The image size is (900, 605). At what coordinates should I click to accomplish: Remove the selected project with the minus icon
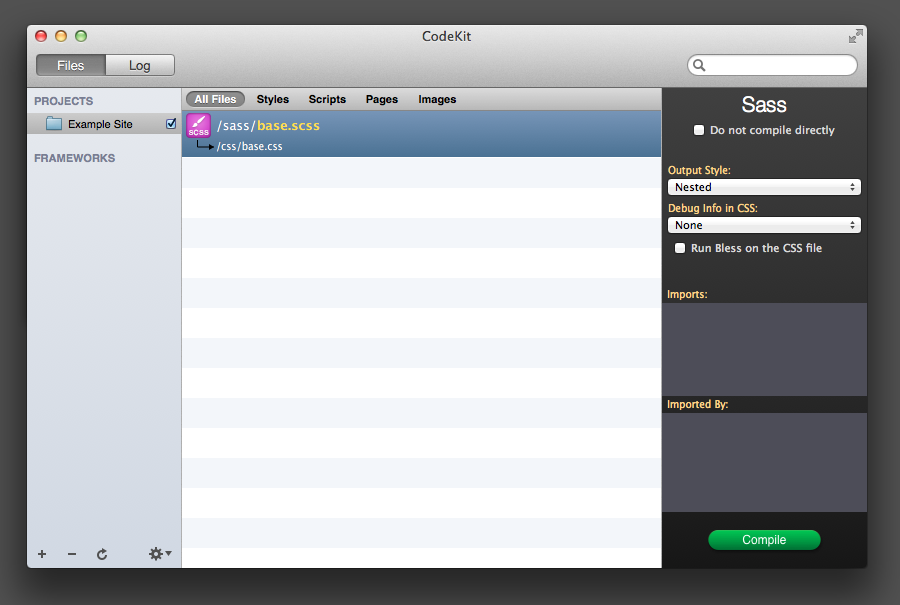(x=72, y=554)
